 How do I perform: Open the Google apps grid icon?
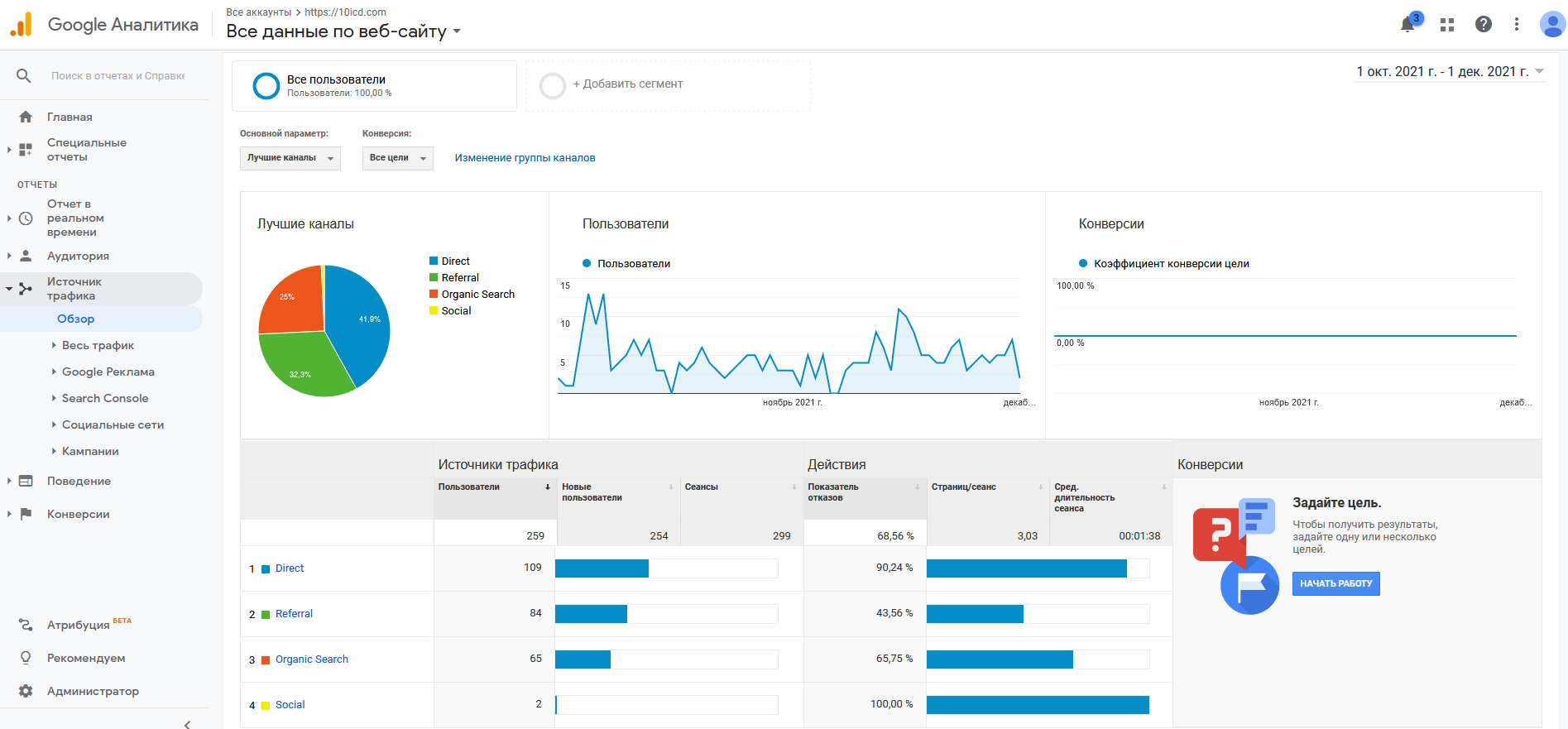[x=1447, y=25]
